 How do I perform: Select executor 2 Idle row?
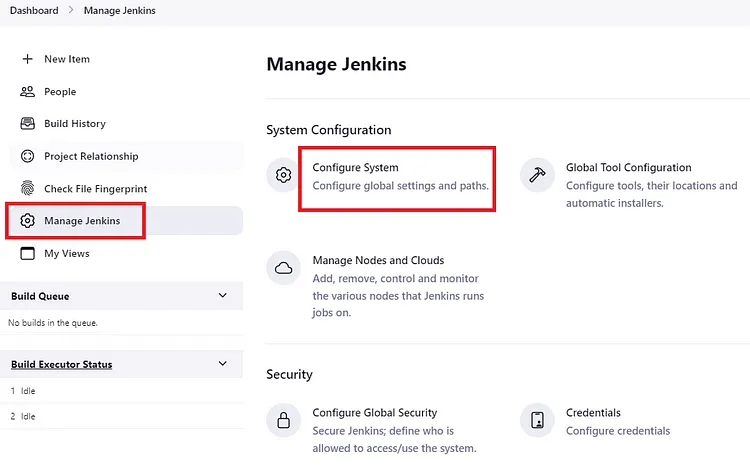click(x=121, y=416)
